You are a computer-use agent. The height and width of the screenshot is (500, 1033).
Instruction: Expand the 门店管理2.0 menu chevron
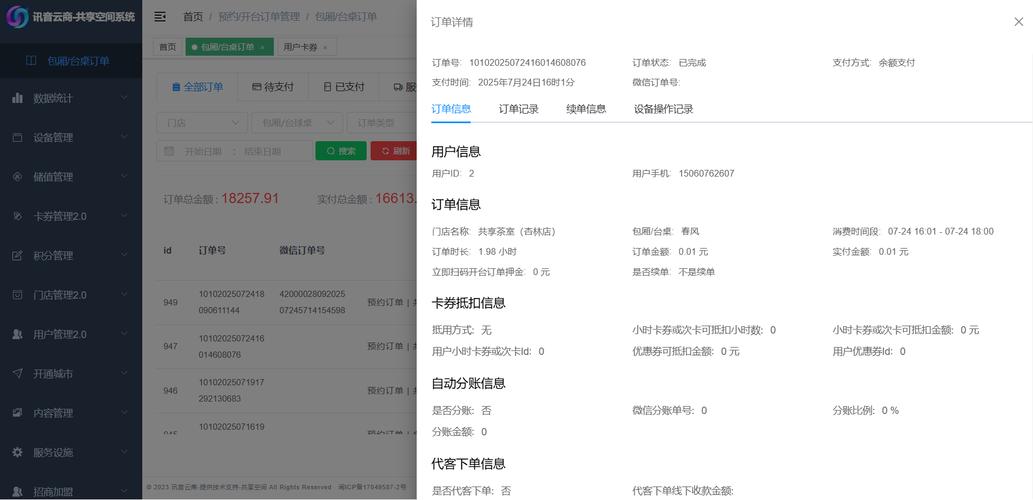pos(124,295)
